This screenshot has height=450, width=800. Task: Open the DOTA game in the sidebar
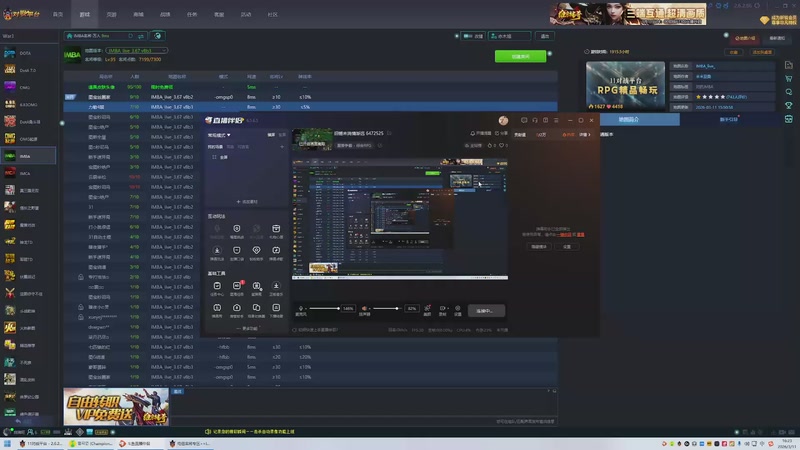28,53
